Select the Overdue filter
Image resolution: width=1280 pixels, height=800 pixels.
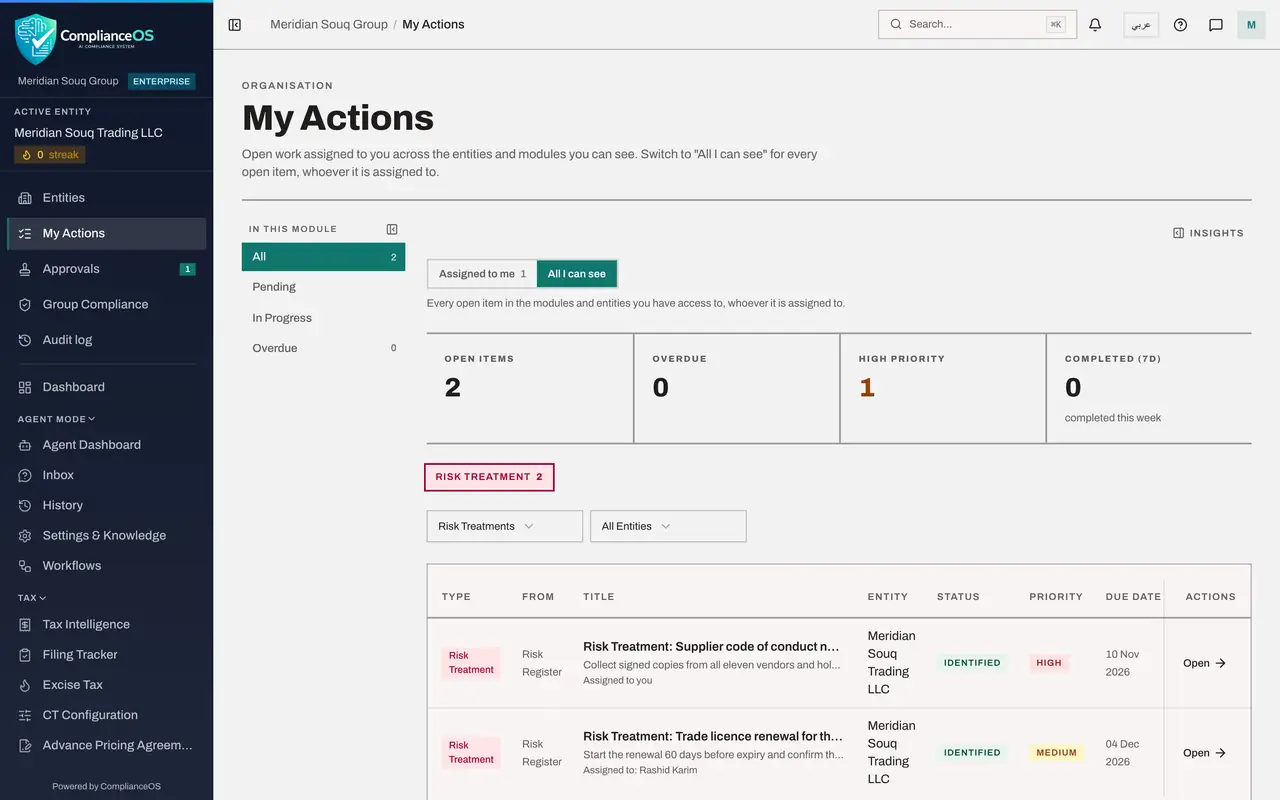pos(323,348)
